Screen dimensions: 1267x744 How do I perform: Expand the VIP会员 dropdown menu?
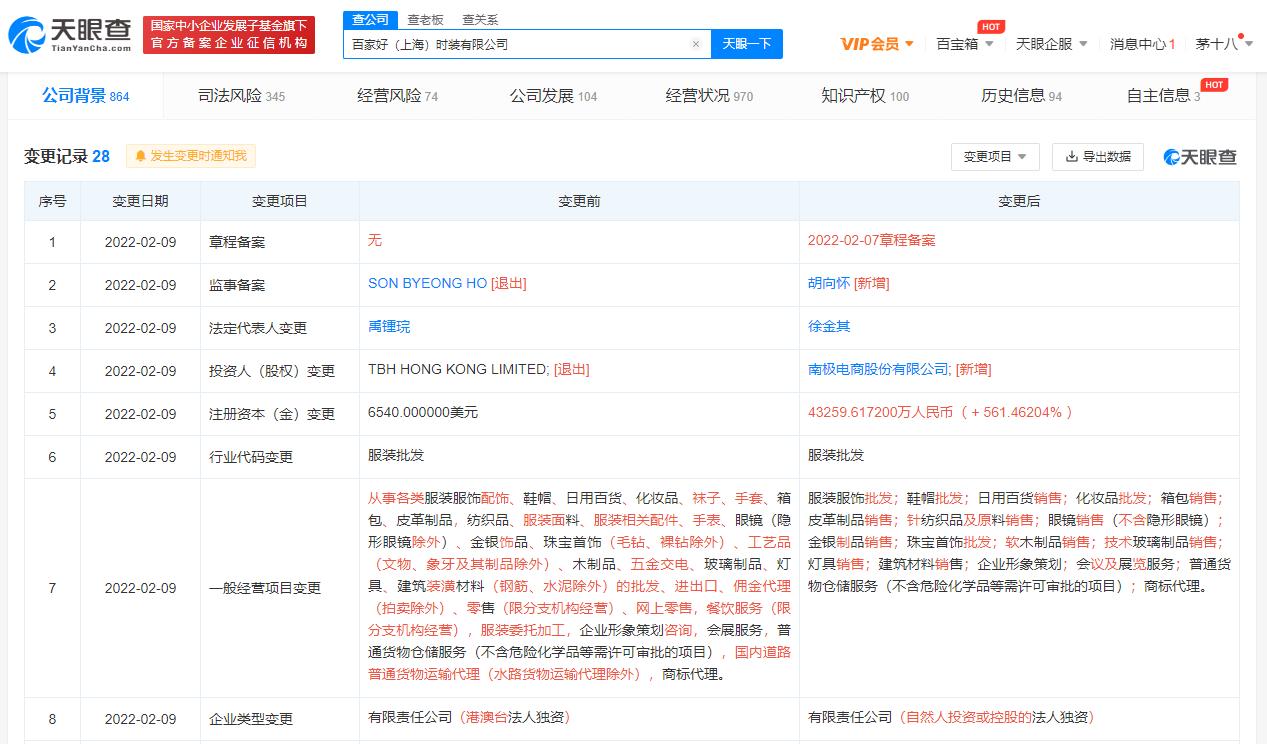click(x=877, y=44)
